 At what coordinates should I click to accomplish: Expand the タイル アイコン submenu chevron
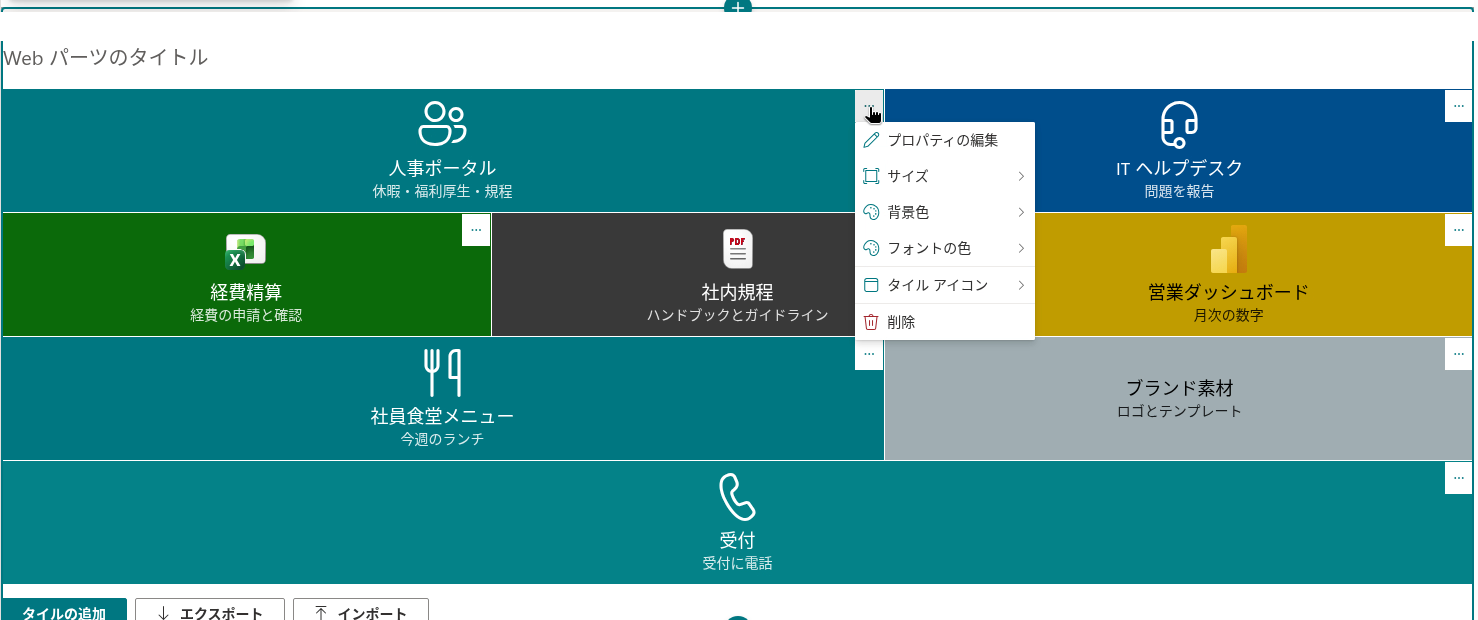point(1021,286)
